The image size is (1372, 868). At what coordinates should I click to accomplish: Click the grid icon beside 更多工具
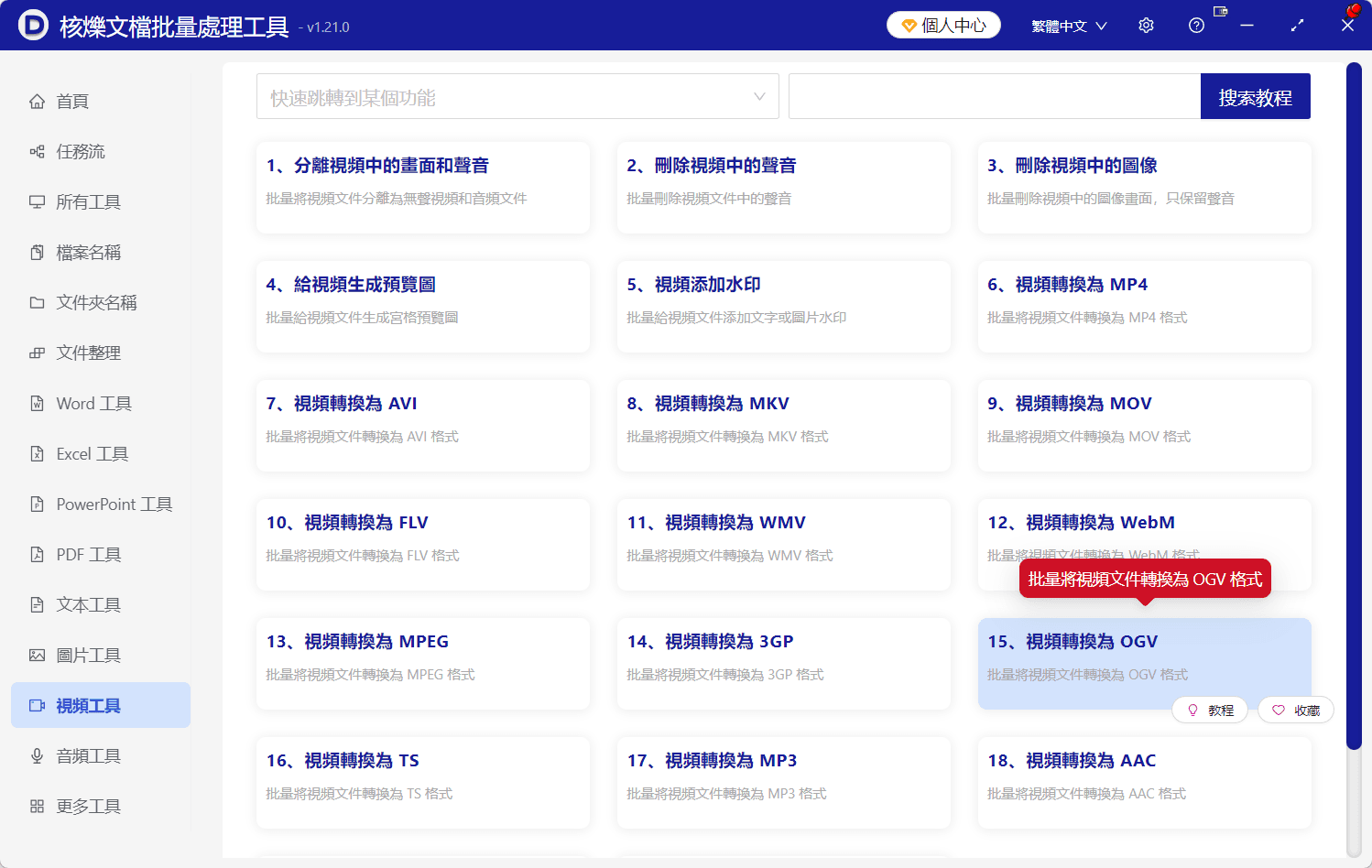(37, 807)
